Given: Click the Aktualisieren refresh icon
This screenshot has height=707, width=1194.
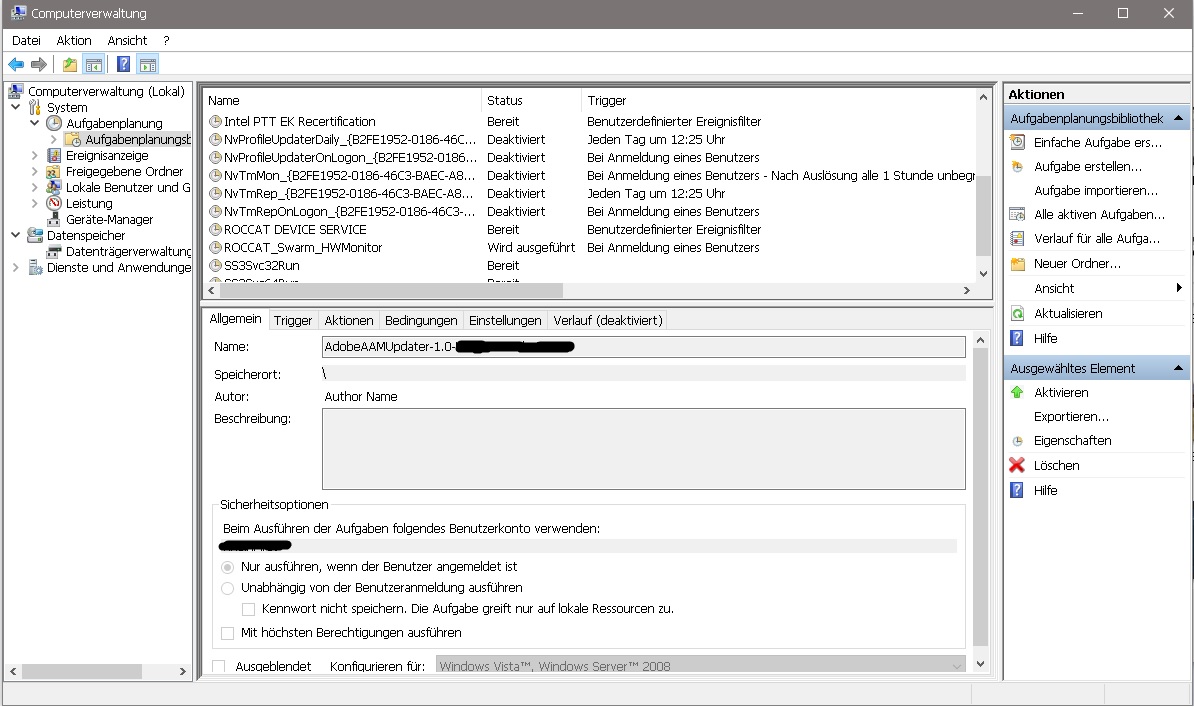Looking at the screenshot, I should tap(1017, 313).
